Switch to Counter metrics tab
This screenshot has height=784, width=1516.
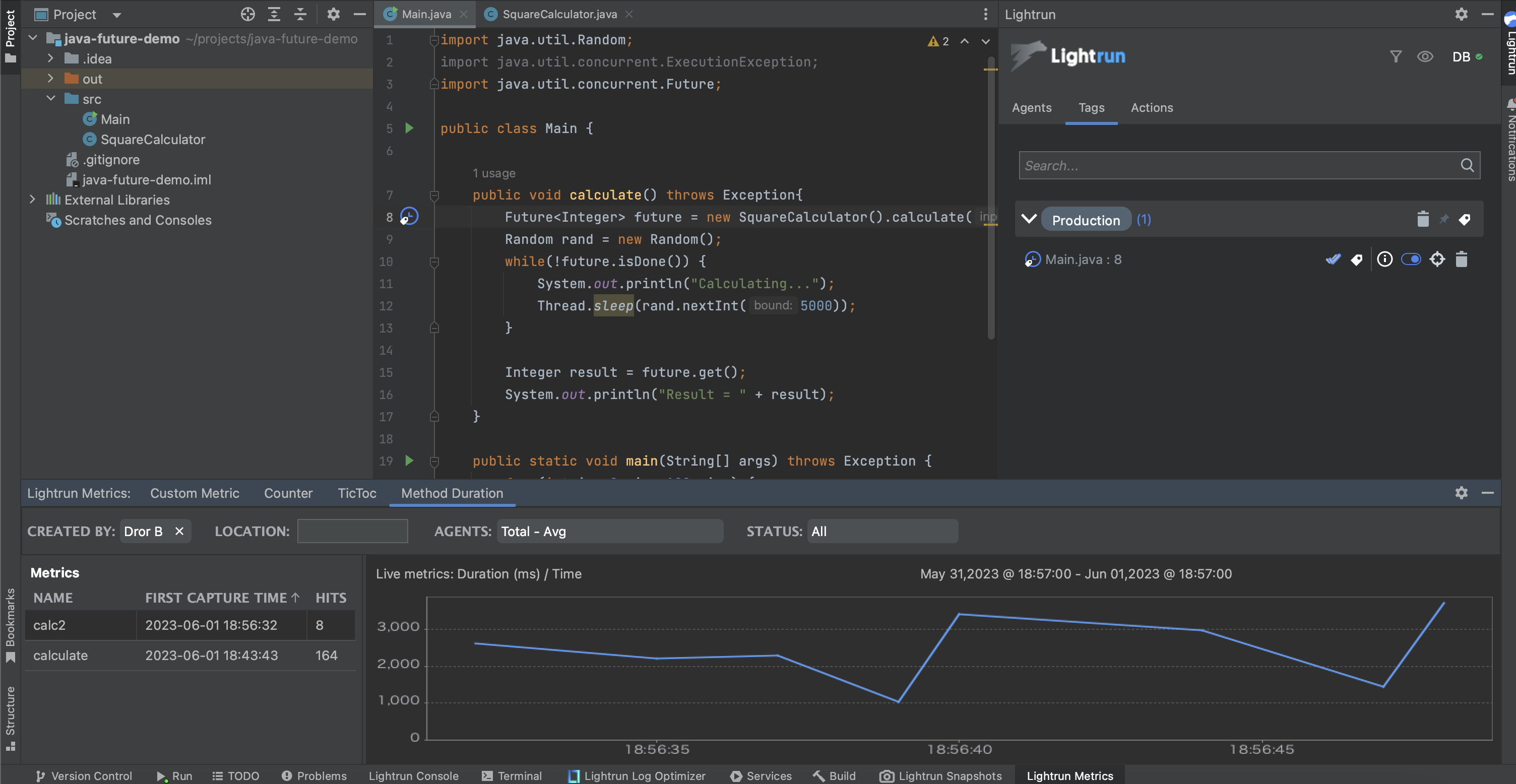pyautogui.click(x=288, y=493)
